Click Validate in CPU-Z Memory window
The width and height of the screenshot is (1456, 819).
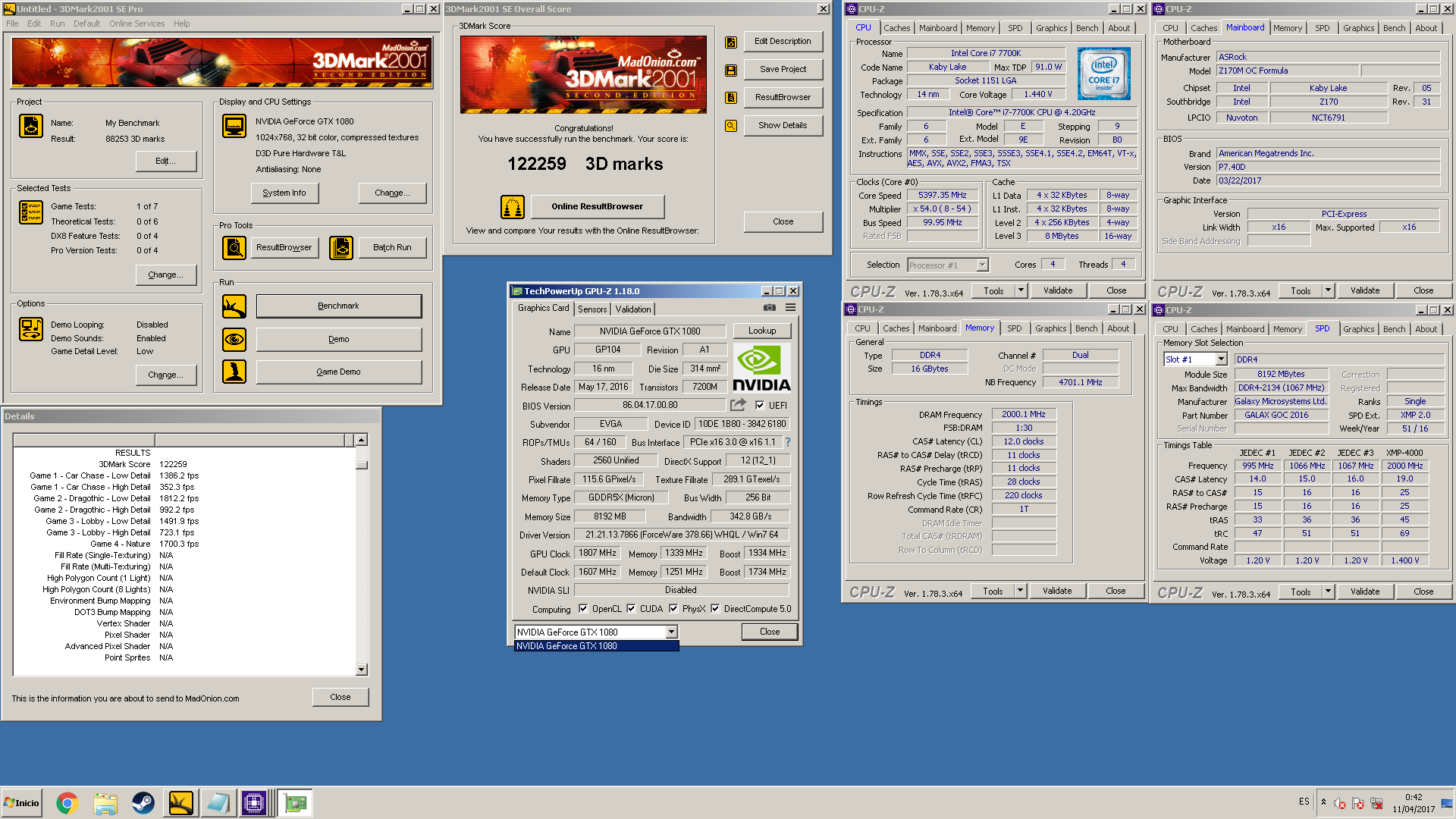click(x=1057, y=591)
